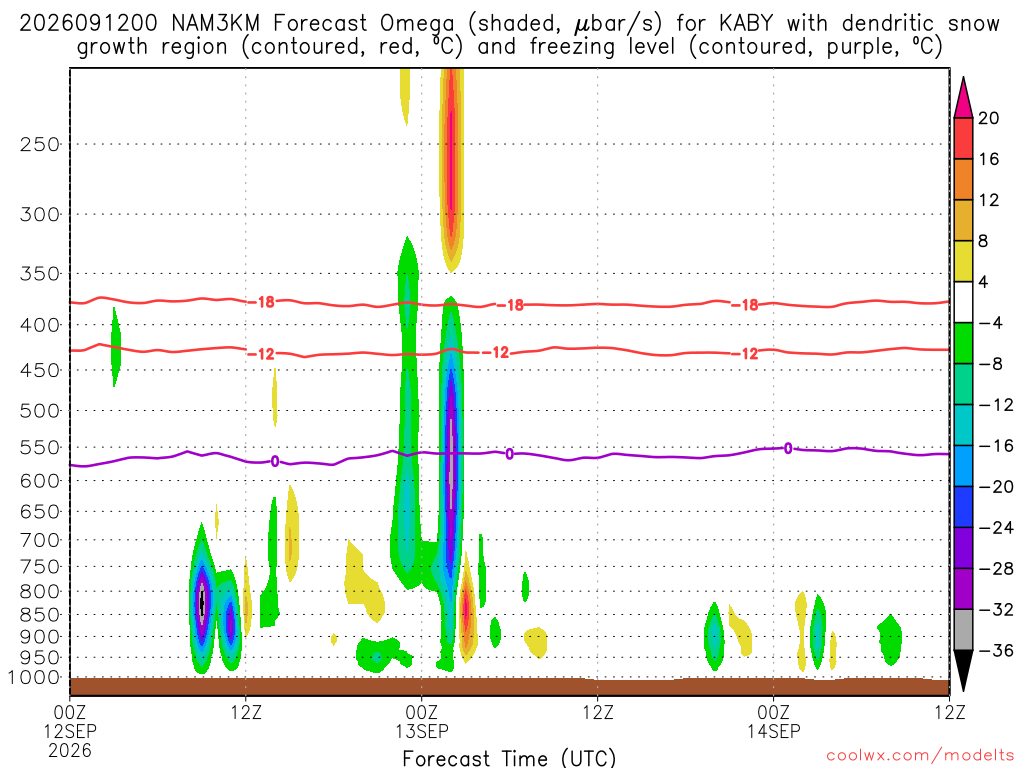Click the orange swatch between 12 and 16
1024x768 pixels.
pos(963,180)
